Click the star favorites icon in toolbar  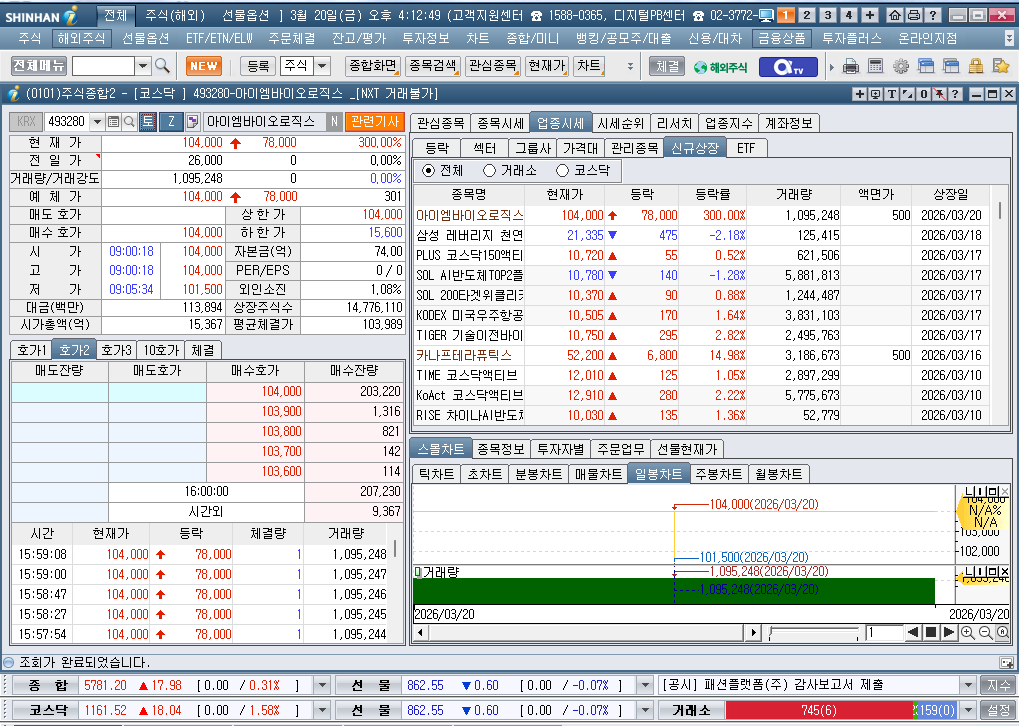(x=1001, y=66)
